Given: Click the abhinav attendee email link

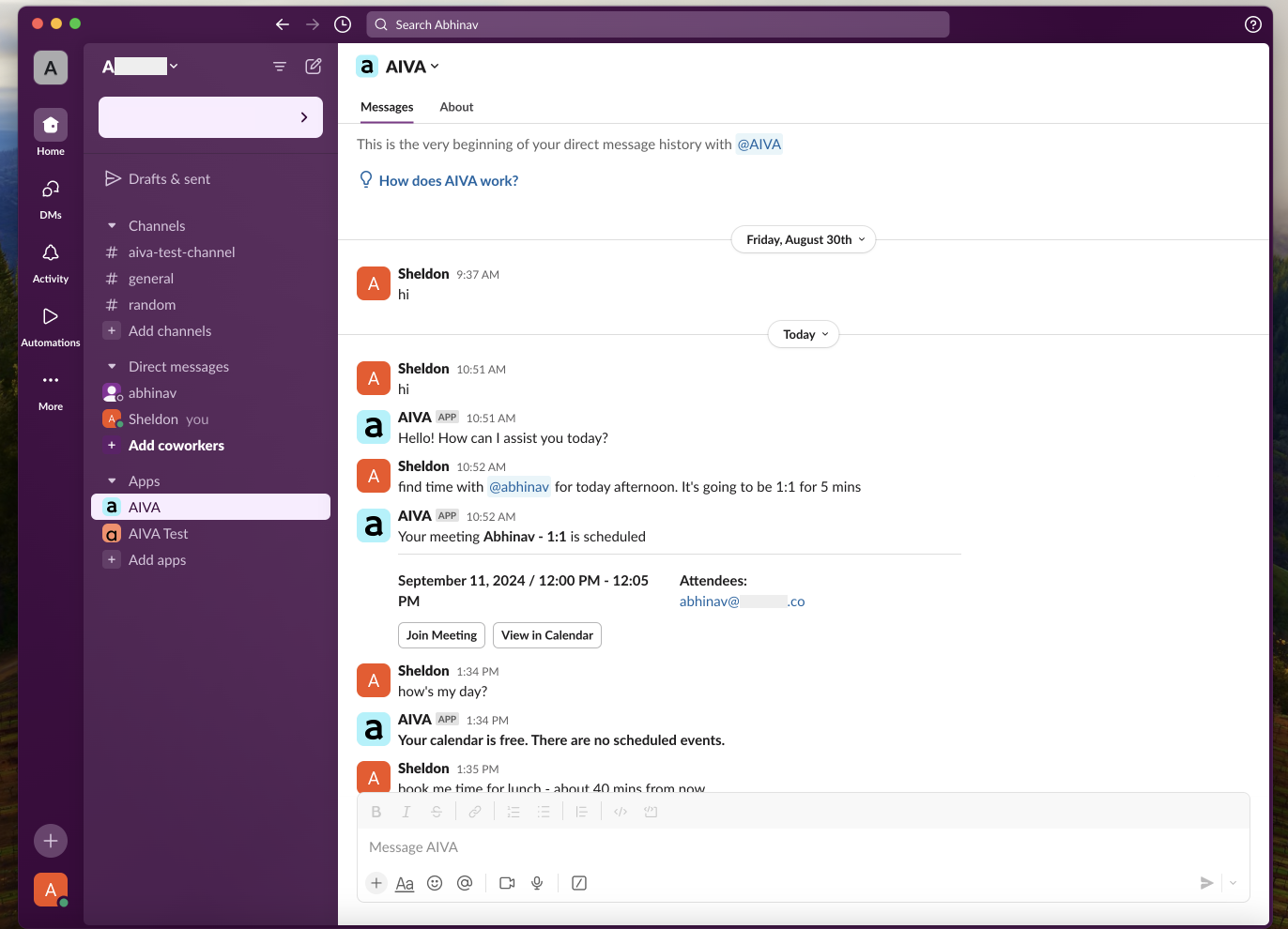Looking at the screenshot, I should 743,602.
